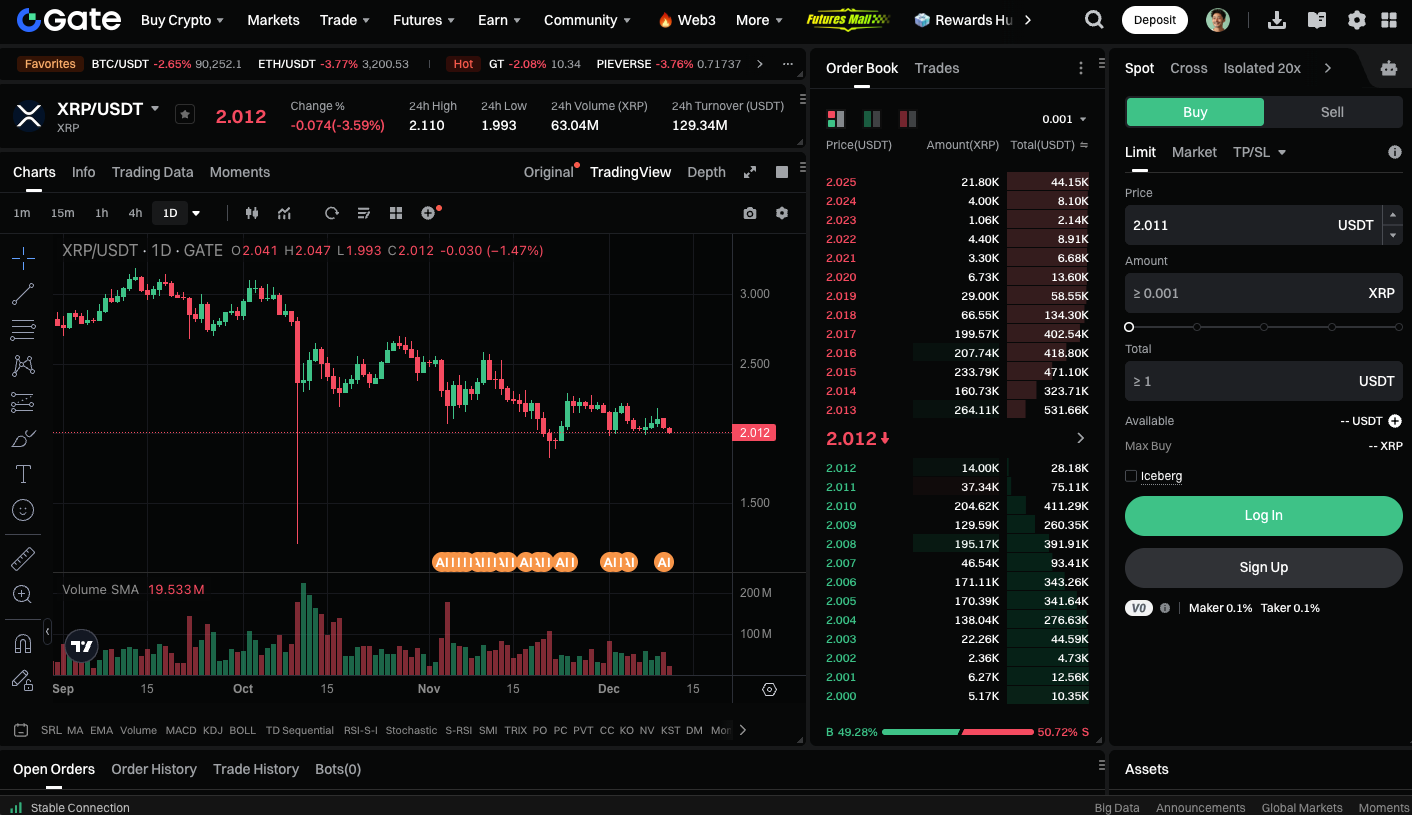Add XRP/USDT to favorites star
This screenshot has width=1412, height=815.
point(184,114)
